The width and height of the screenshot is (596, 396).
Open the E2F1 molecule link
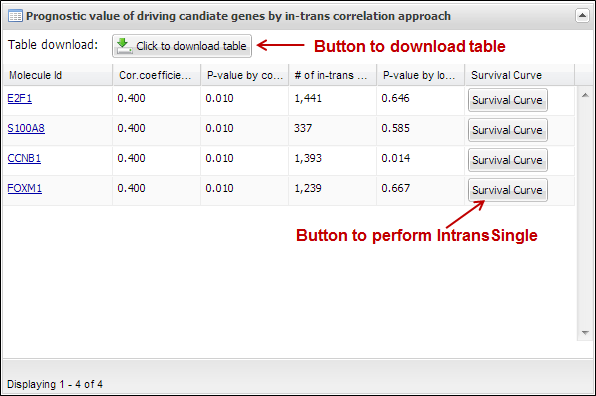coord(20,98)
